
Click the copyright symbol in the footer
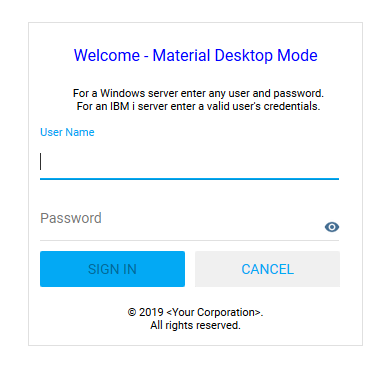132,312
